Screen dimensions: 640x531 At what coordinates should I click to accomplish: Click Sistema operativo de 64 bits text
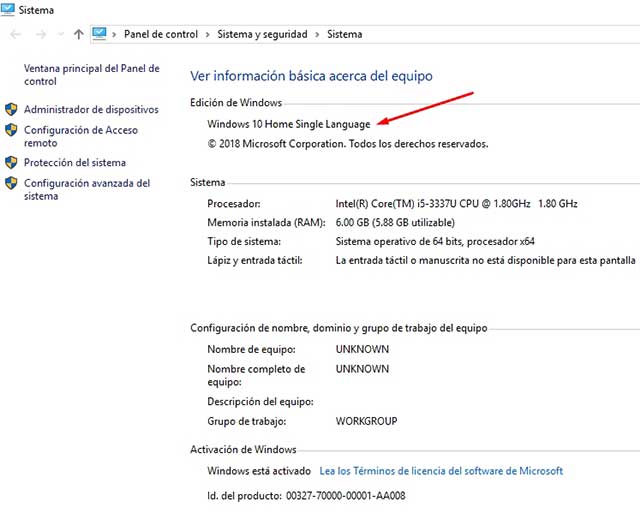click(x=435, y=242)
